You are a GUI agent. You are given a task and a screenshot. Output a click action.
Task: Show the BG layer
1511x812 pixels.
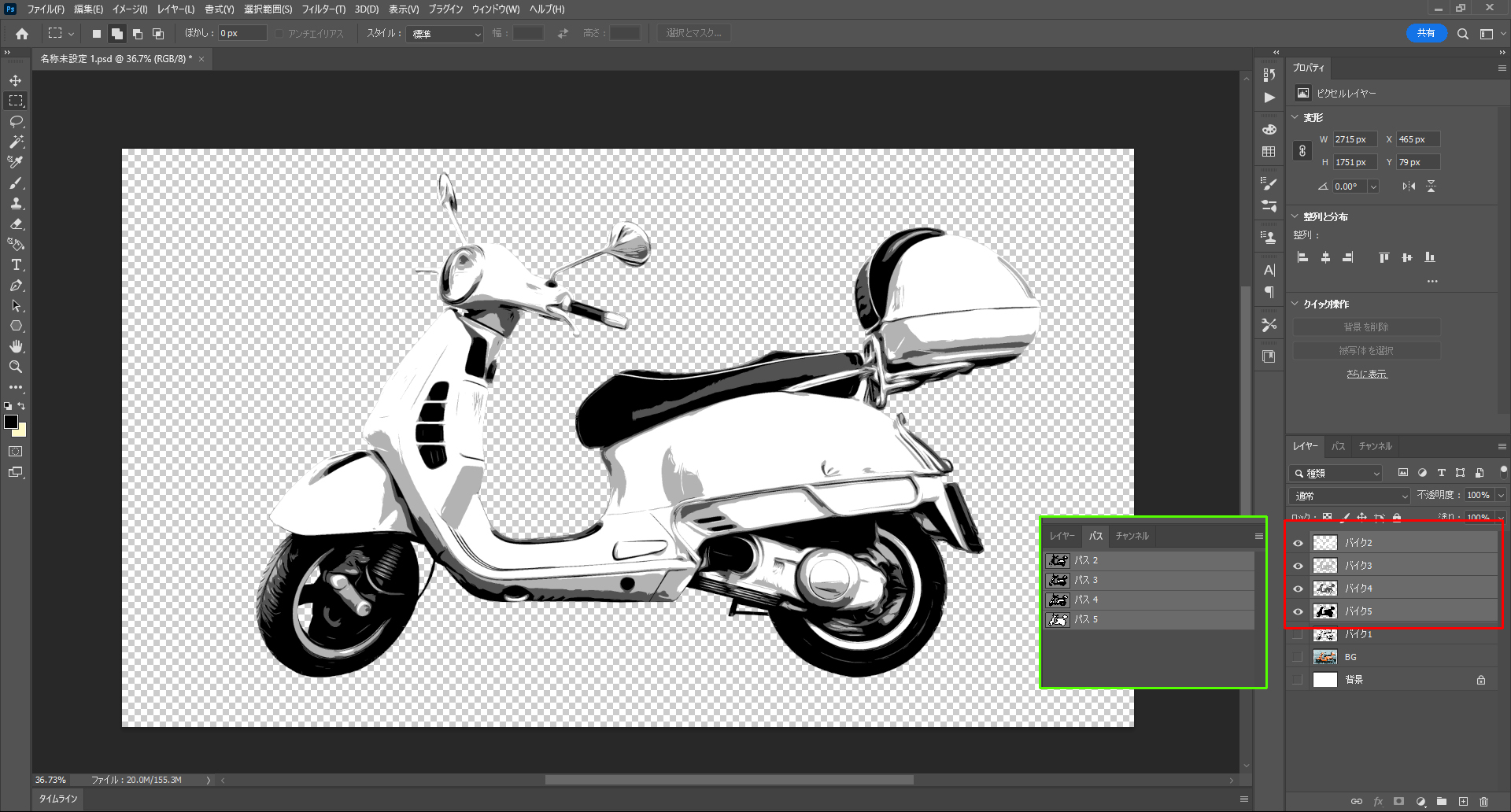coord(1298,657)
